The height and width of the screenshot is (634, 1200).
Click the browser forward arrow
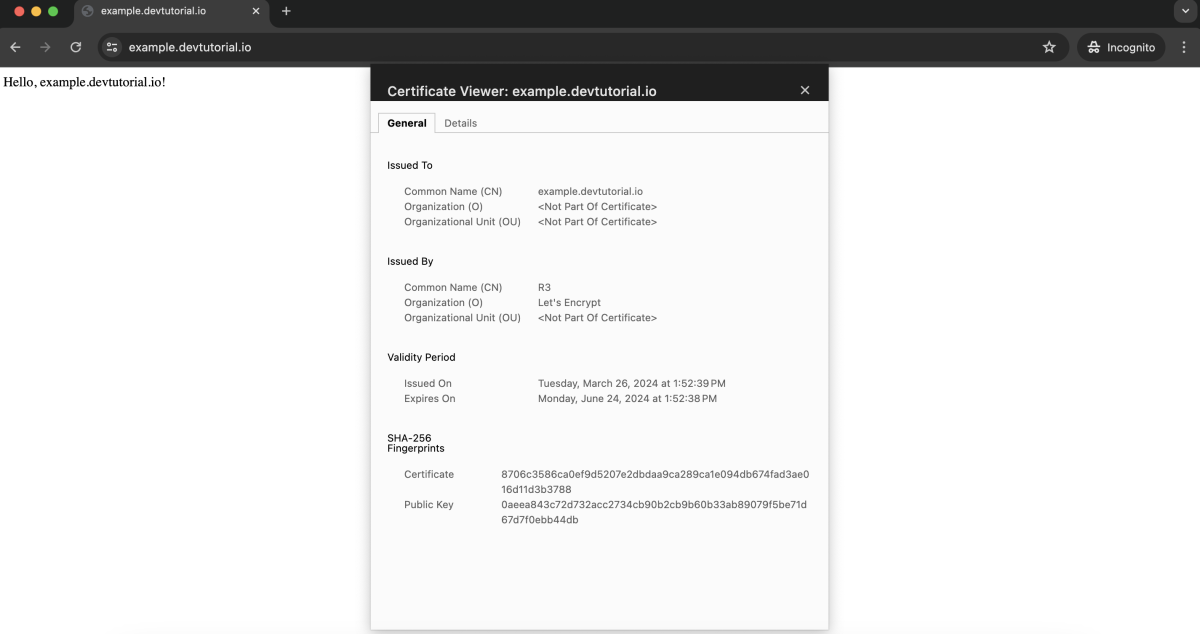[x=45, y=47]
